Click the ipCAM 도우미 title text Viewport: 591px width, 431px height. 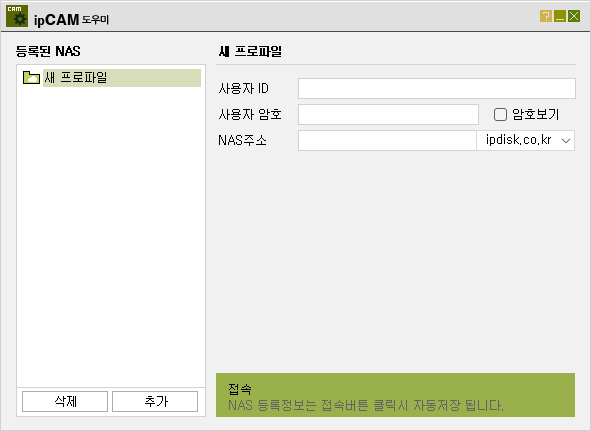(x=71, y=19)
